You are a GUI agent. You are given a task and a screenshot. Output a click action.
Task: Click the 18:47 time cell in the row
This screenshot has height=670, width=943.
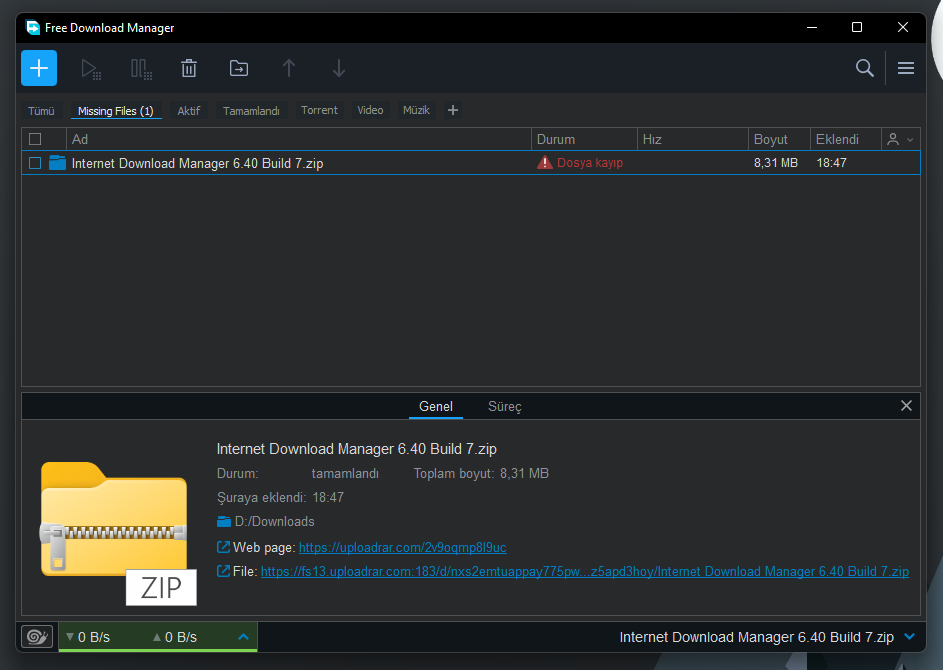click(x=831, y=162)
